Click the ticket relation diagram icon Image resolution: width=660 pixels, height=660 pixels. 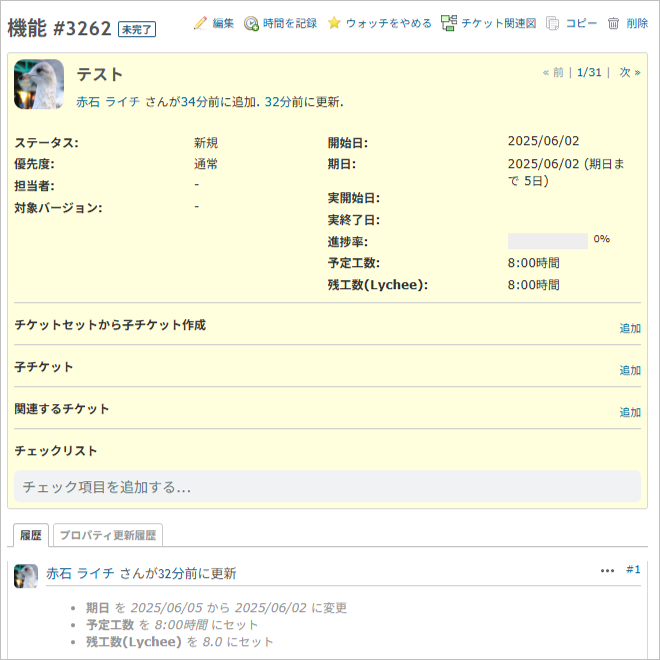tap(449, 23)
